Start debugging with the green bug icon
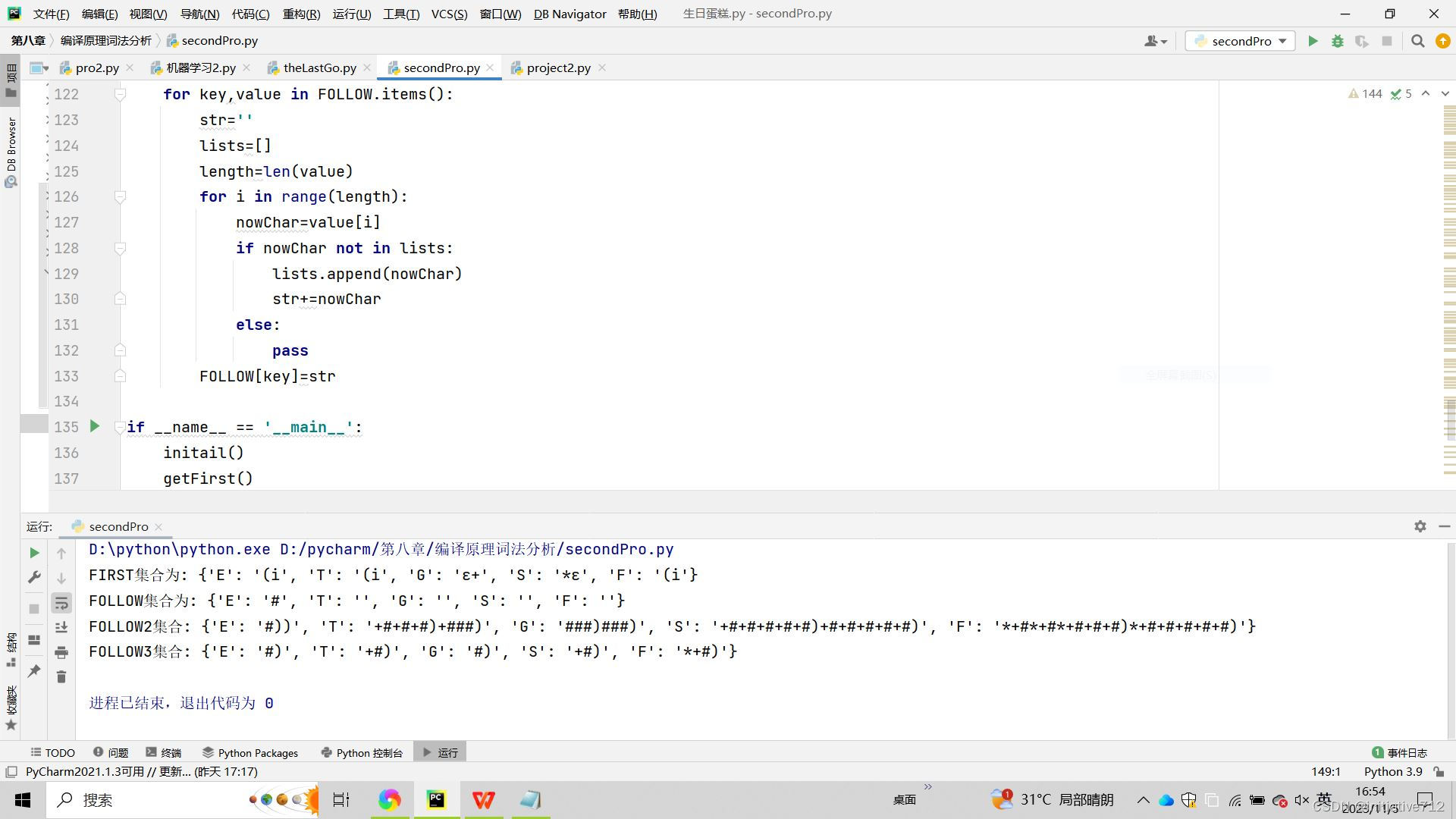 (1338, 41)
